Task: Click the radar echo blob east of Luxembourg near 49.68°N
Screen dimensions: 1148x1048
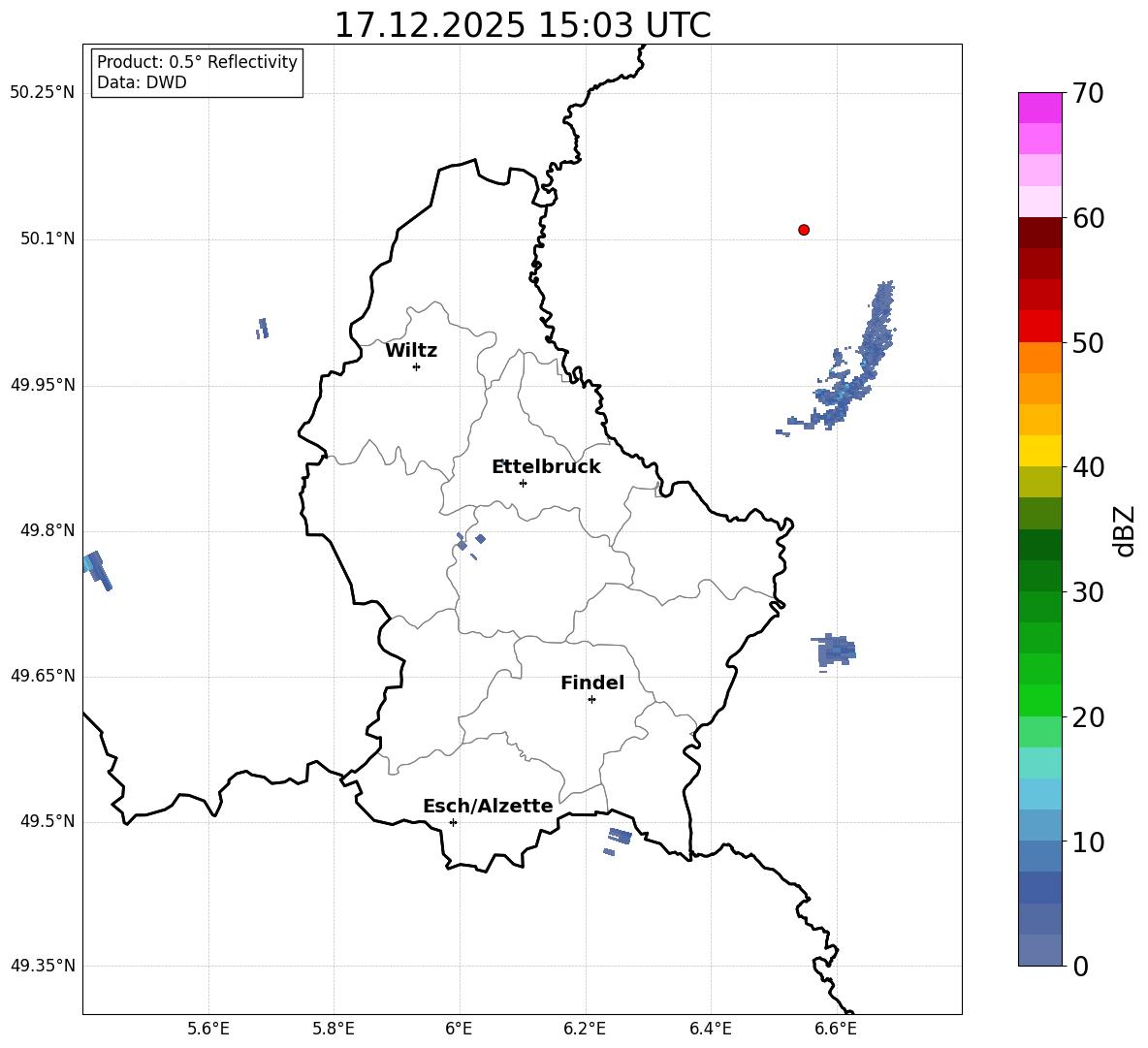Action: pyautogui.click(x=833, y=651)
